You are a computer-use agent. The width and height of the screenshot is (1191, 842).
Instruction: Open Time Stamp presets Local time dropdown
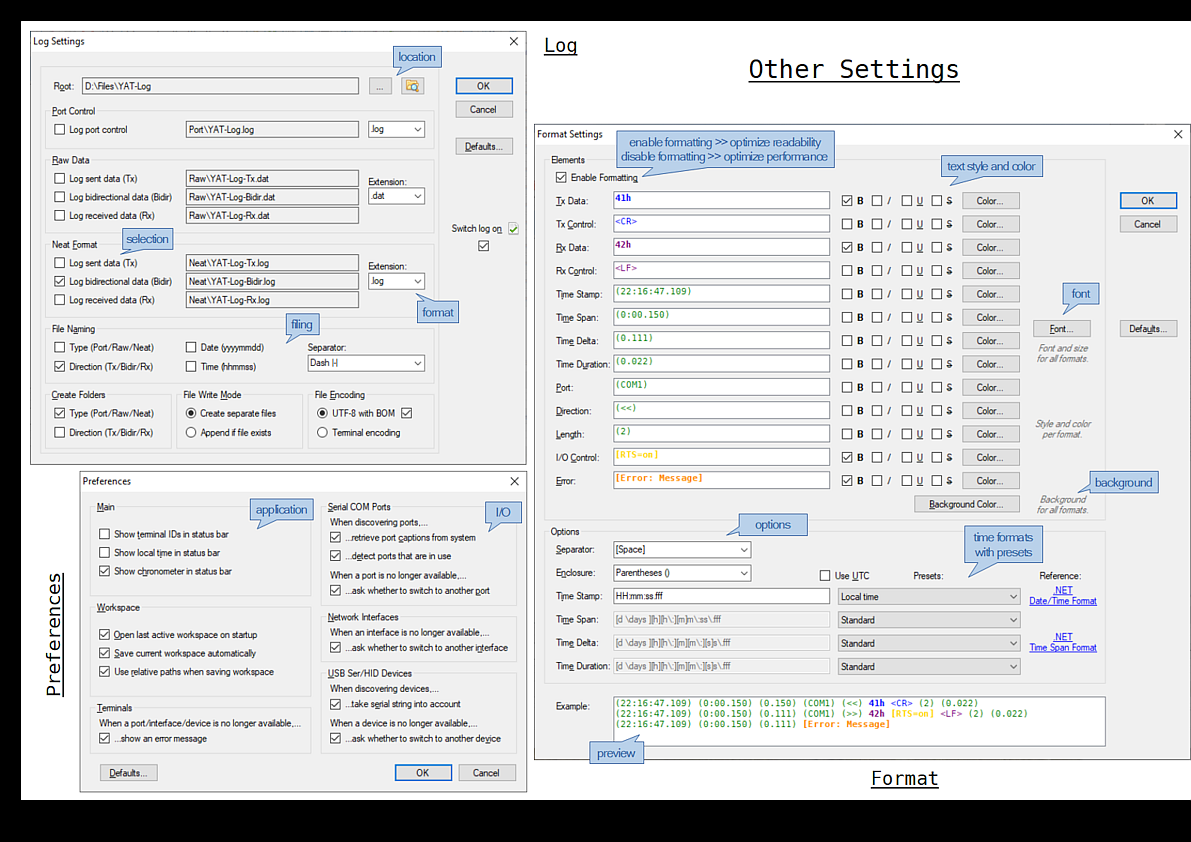click(928, 596)
